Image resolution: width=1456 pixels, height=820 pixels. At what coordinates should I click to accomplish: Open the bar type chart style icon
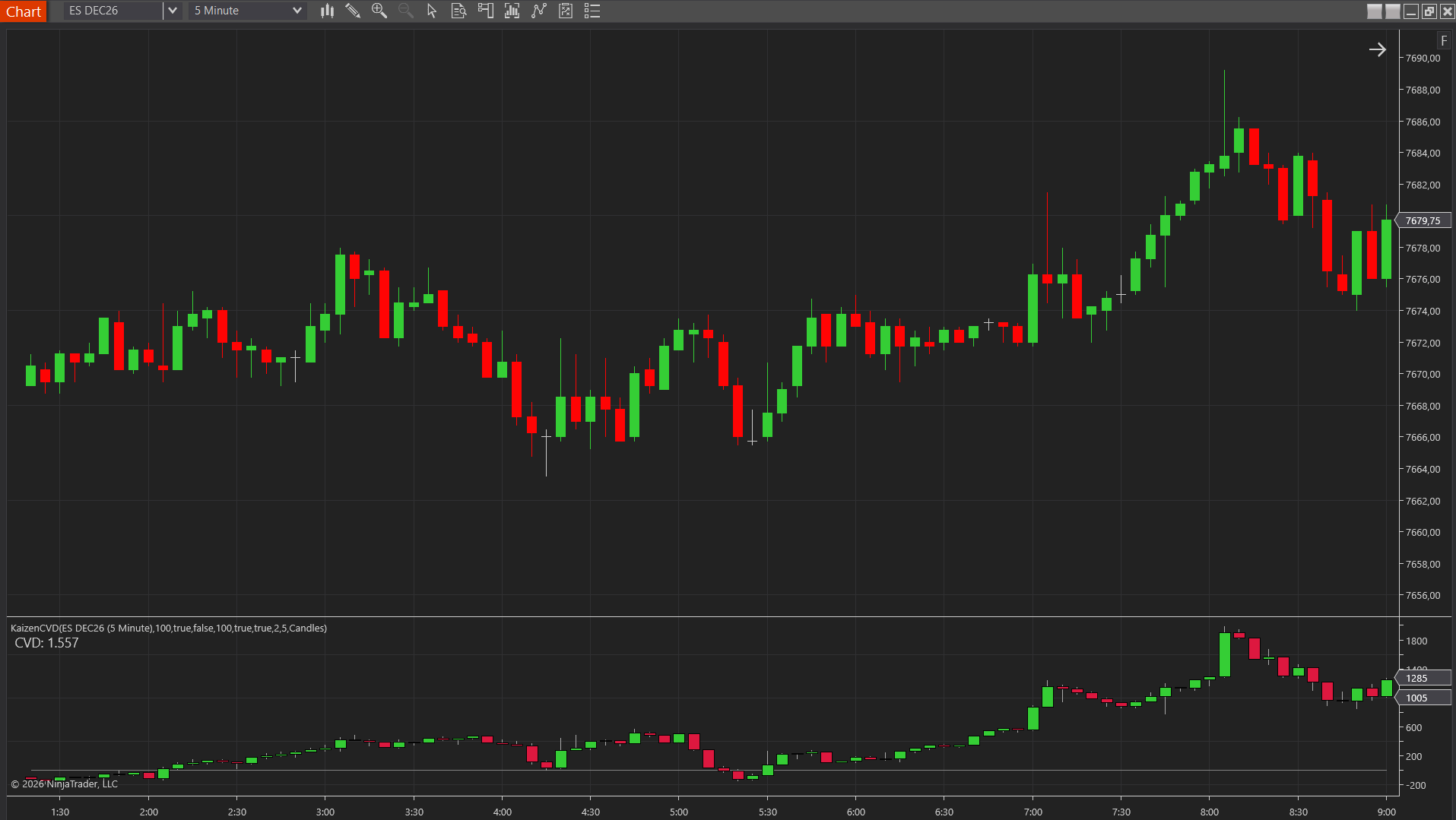coord(327,11)
